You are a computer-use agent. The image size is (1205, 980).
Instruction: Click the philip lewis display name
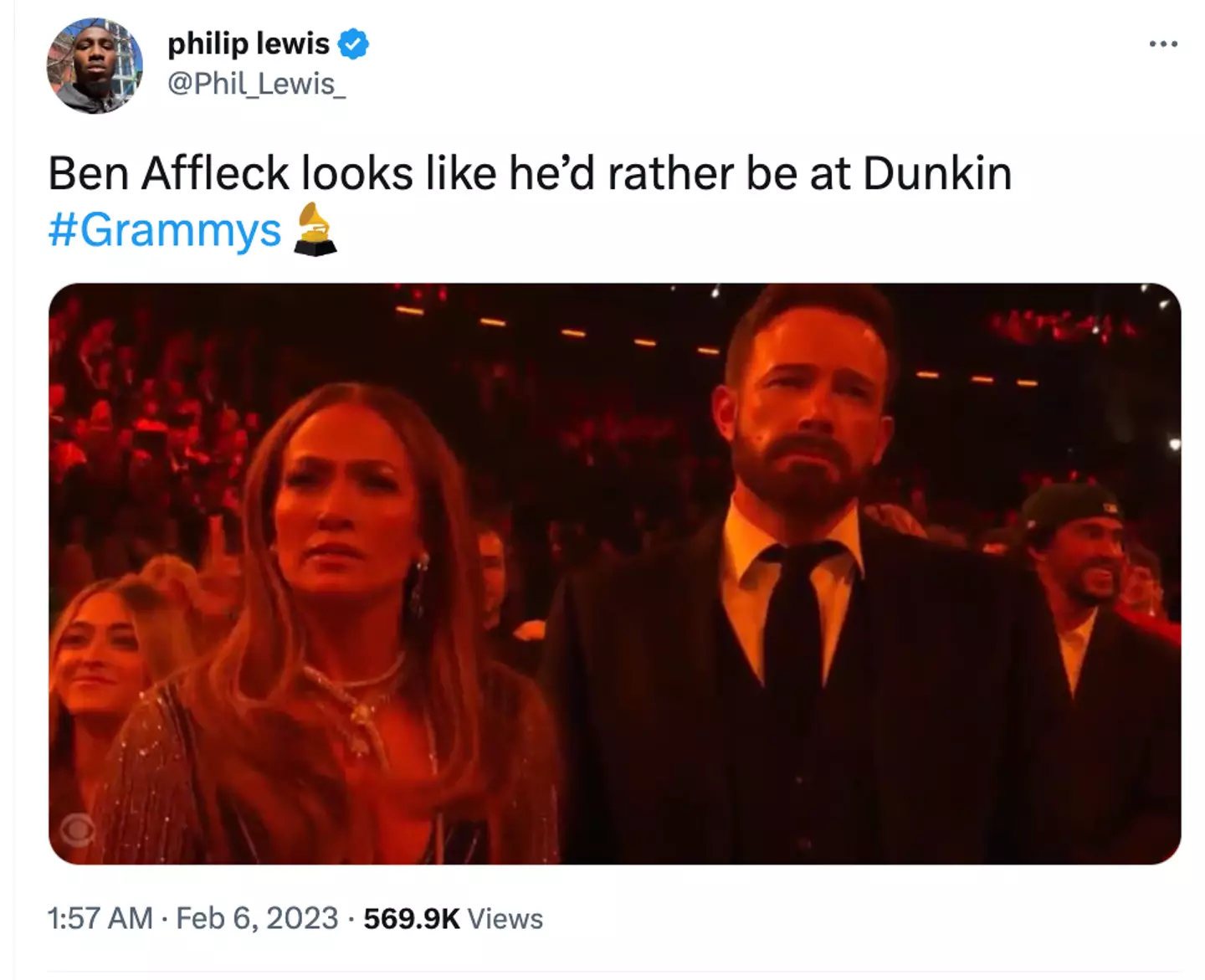click(249, 44)
